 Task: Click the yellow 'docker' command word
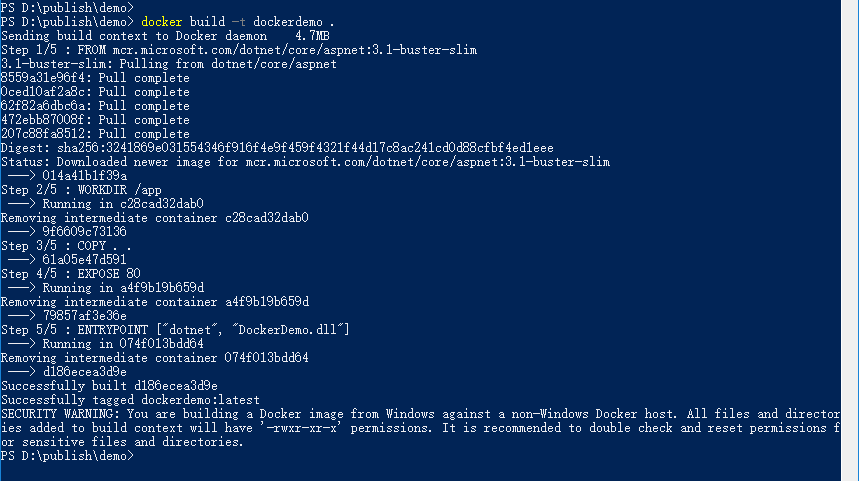(x=162, y=22)
